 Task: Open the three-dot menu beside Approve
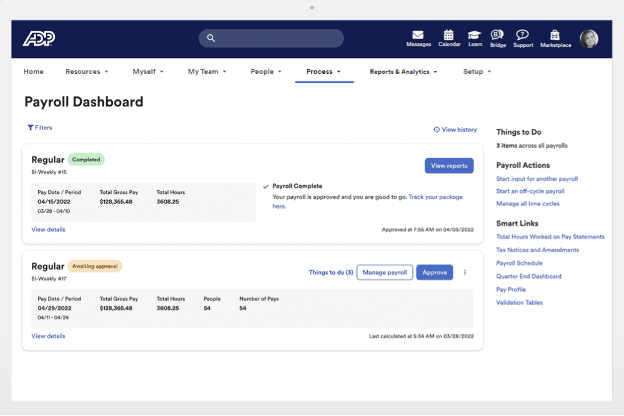point(465,272)
